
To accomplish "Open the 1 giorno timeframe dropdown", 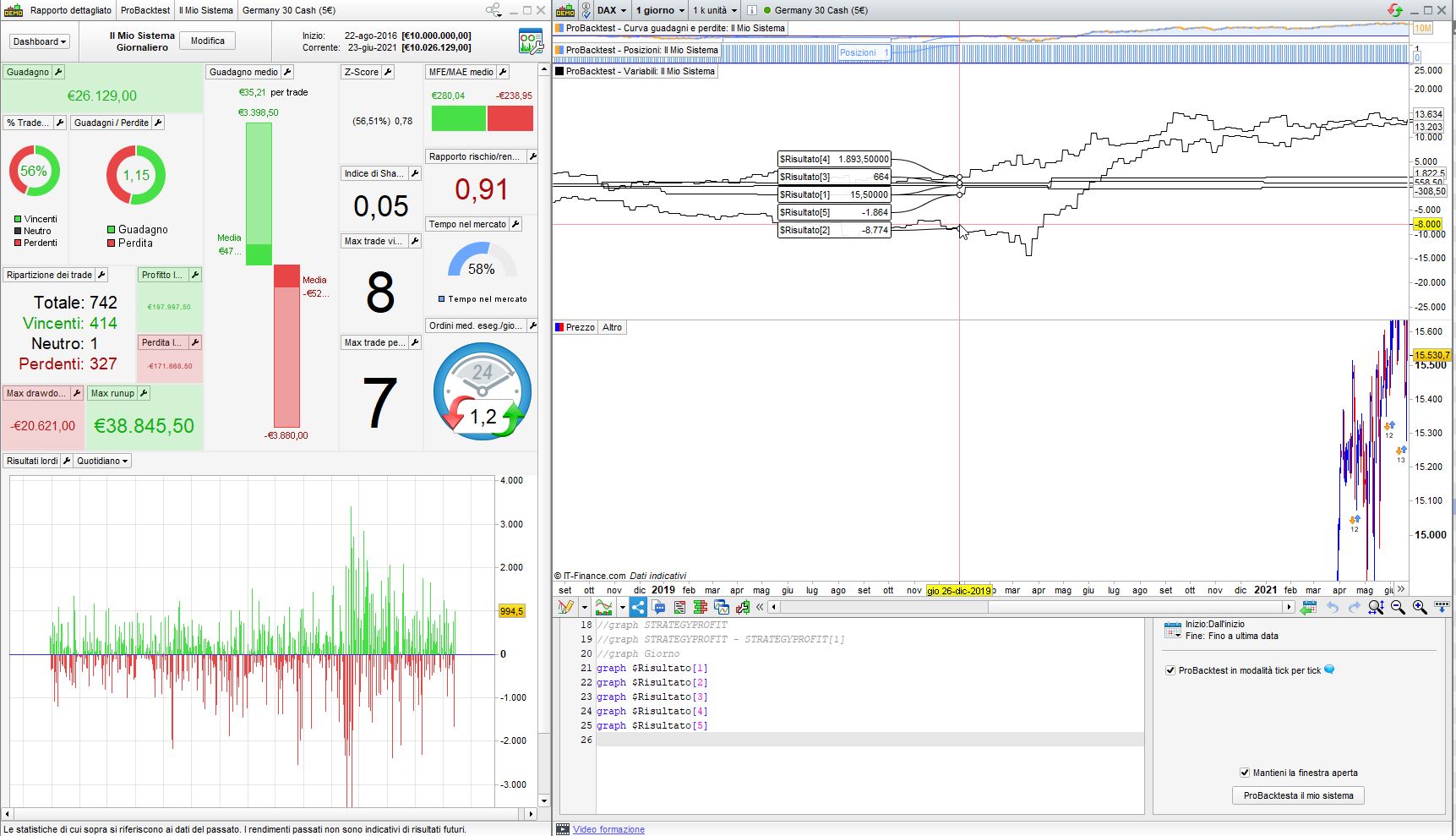I will click(660, 10).
